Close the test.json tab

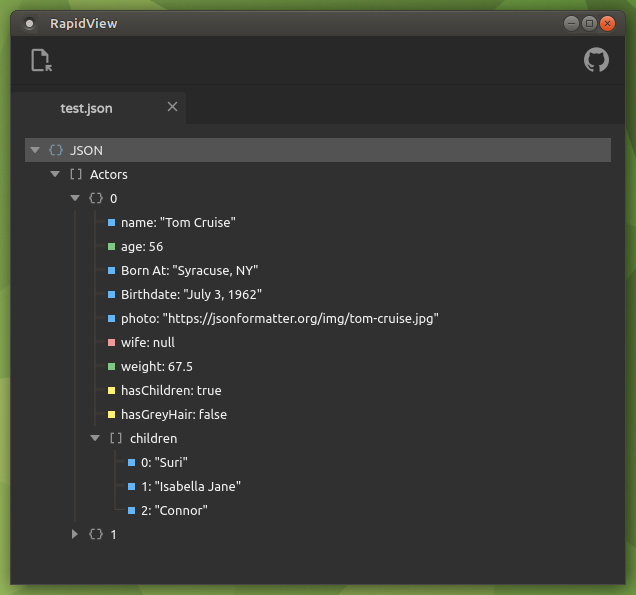[172, 107]
